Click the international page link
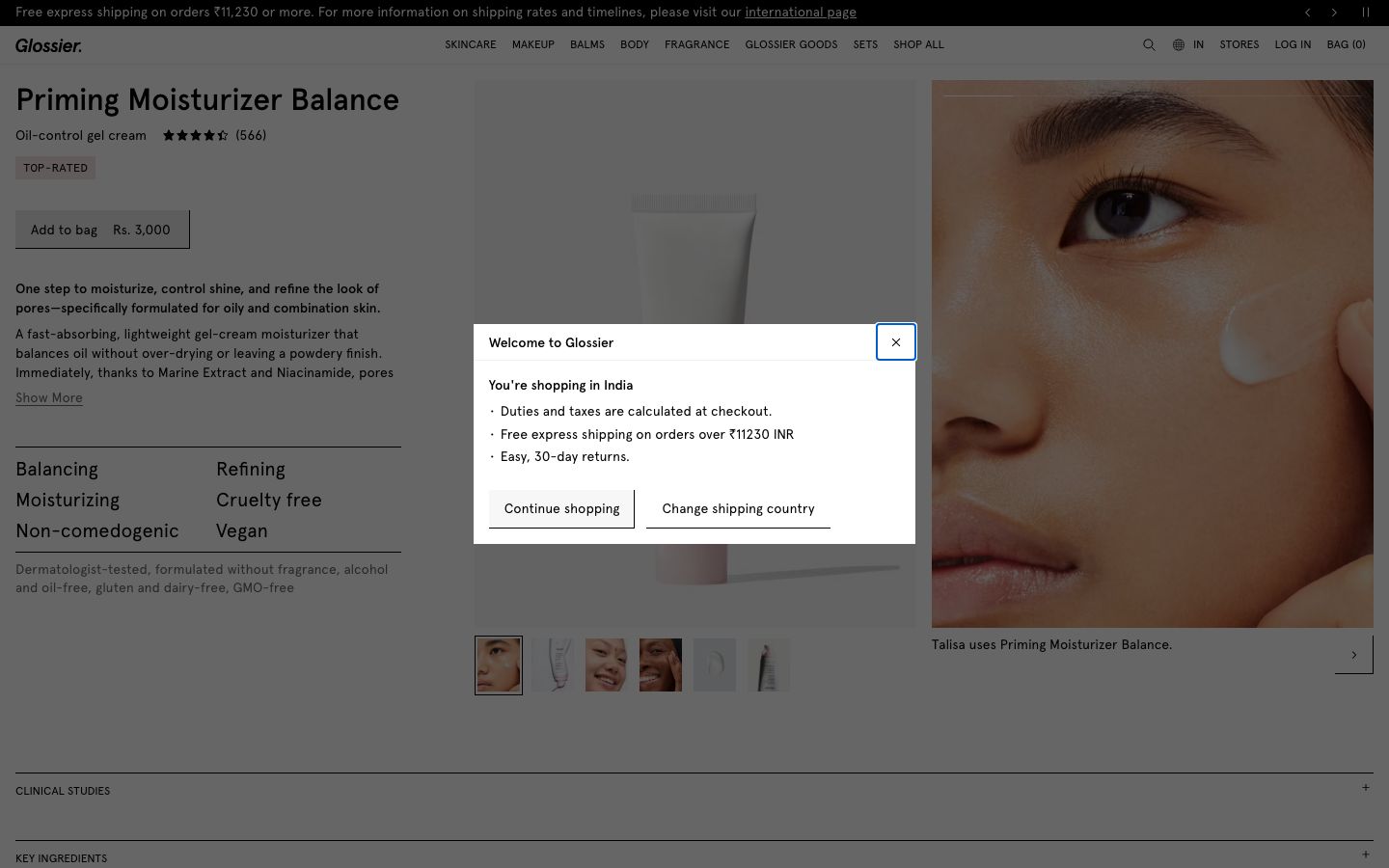This screenshot has width=1389, height=868. click(x=801, y=13)
